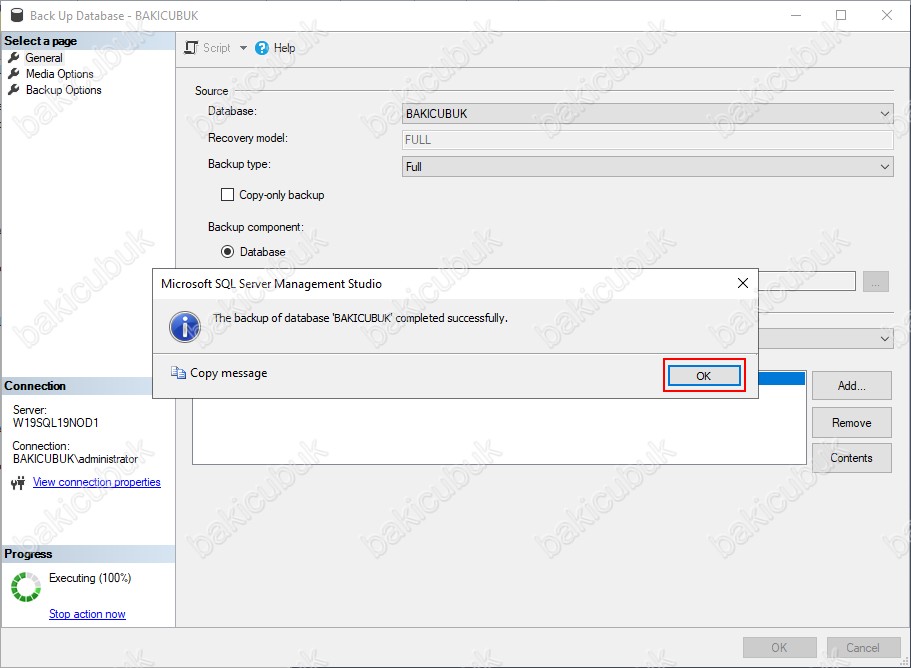The height and width of the screenshot is (668, 911).
Task: Click the Remove destination button
Action: [852, 423]
